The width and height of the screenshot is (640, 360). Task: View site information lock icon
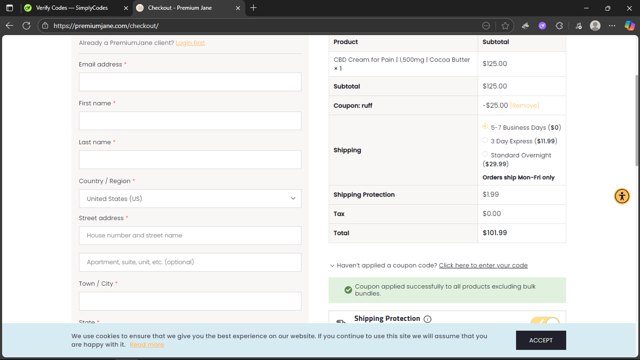[x=45, y=26]
